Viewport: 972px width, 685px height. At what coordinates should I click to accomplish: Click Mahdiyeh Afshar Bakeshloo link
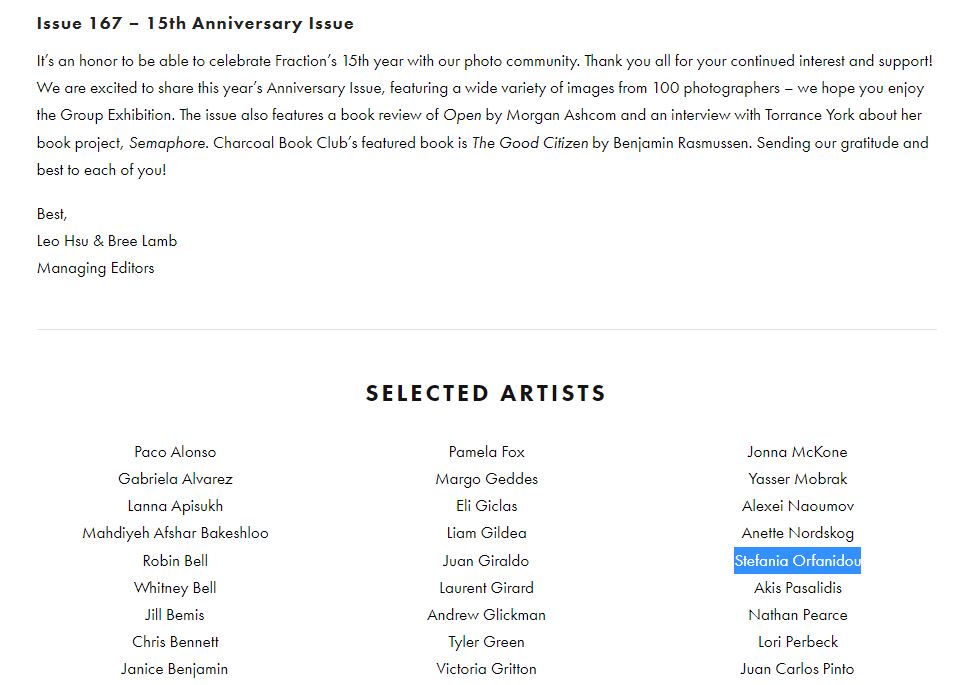click(175, 533)
